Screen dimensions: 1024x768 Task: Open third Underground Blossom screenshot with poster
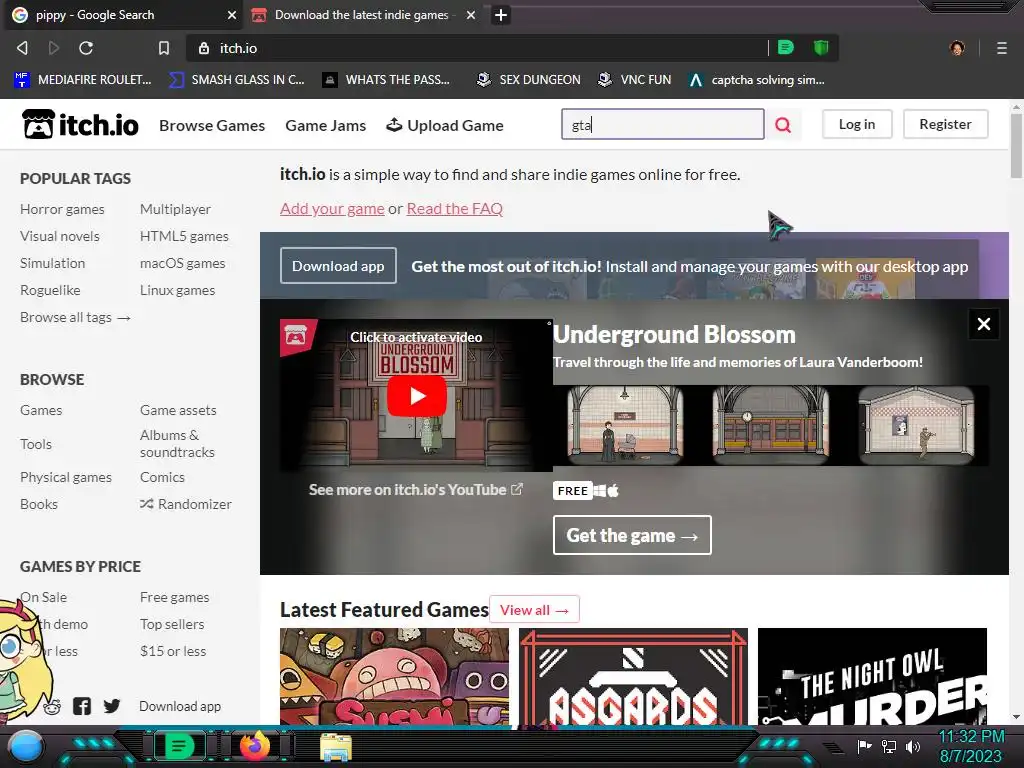click(x=916, y=425)
